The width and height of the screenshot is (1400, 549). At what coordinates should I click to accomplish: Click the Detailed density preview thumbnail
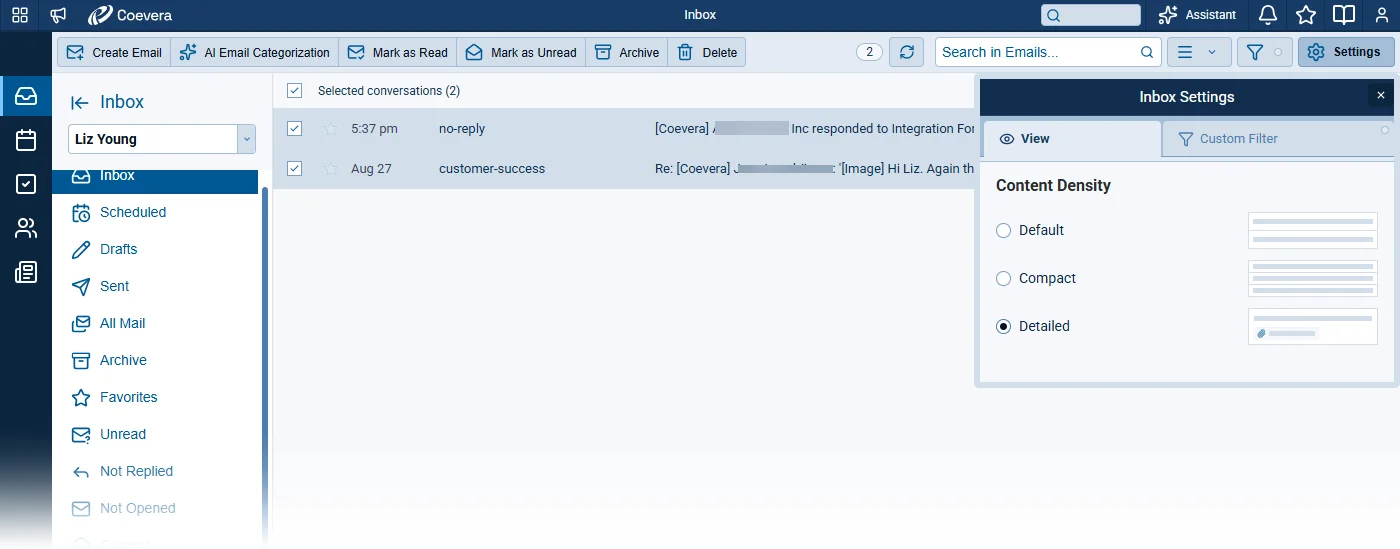point(1313,326)
